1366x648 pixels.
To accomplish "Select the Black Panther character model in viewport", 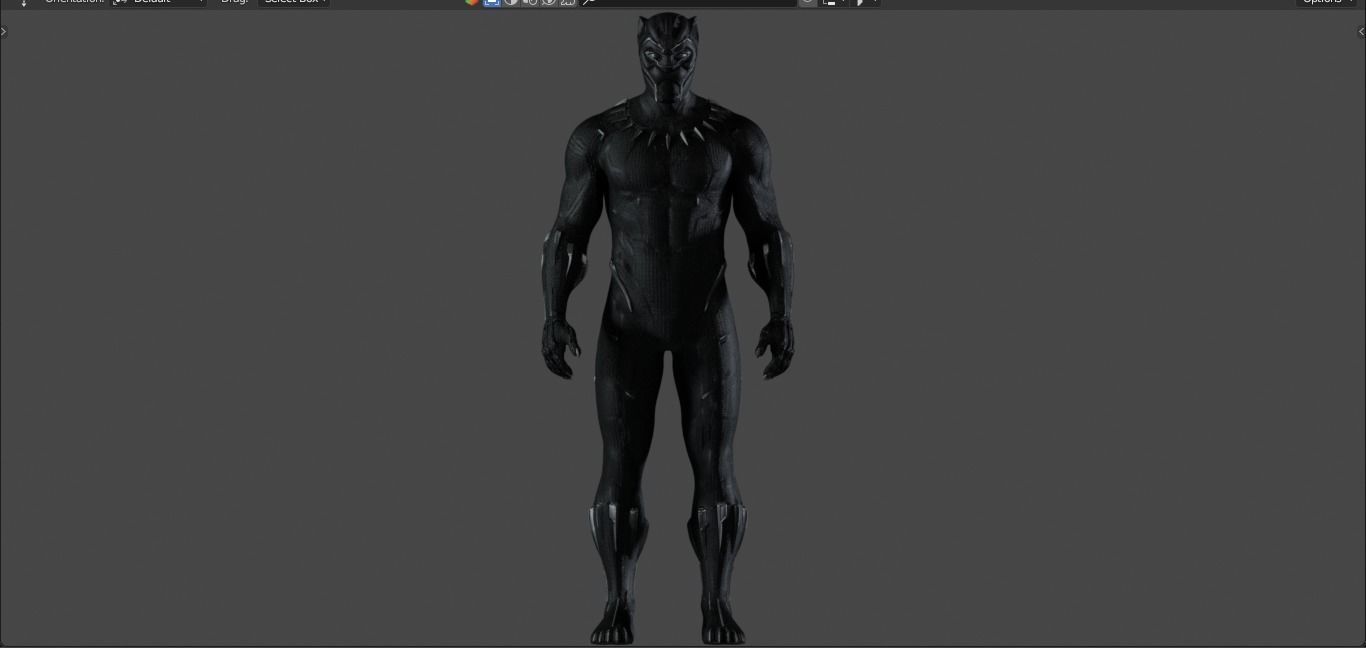I will point(668,330).
